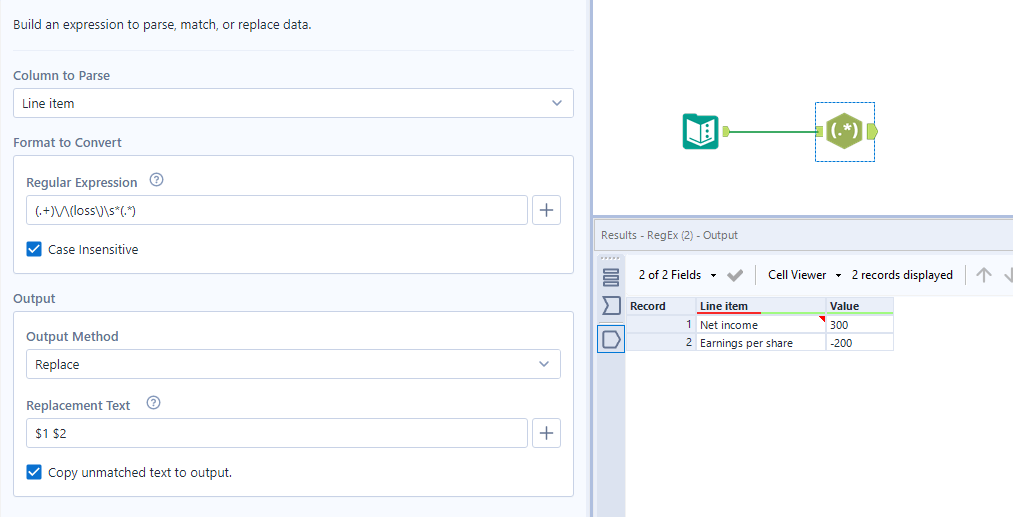Open the Cell Viewer dropdown

pyautogui.click(x=804, y=275)
